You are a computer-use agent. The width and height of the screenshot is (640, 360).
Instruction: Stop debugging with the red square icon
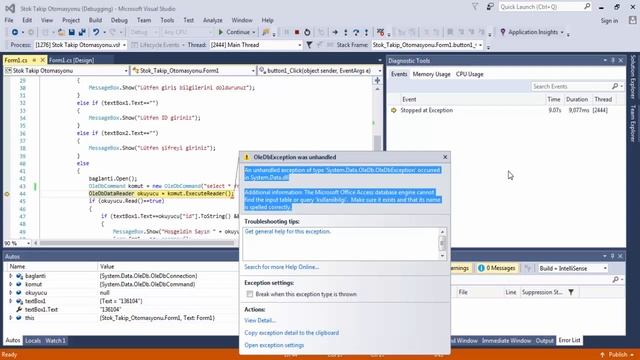coord(297,32)
